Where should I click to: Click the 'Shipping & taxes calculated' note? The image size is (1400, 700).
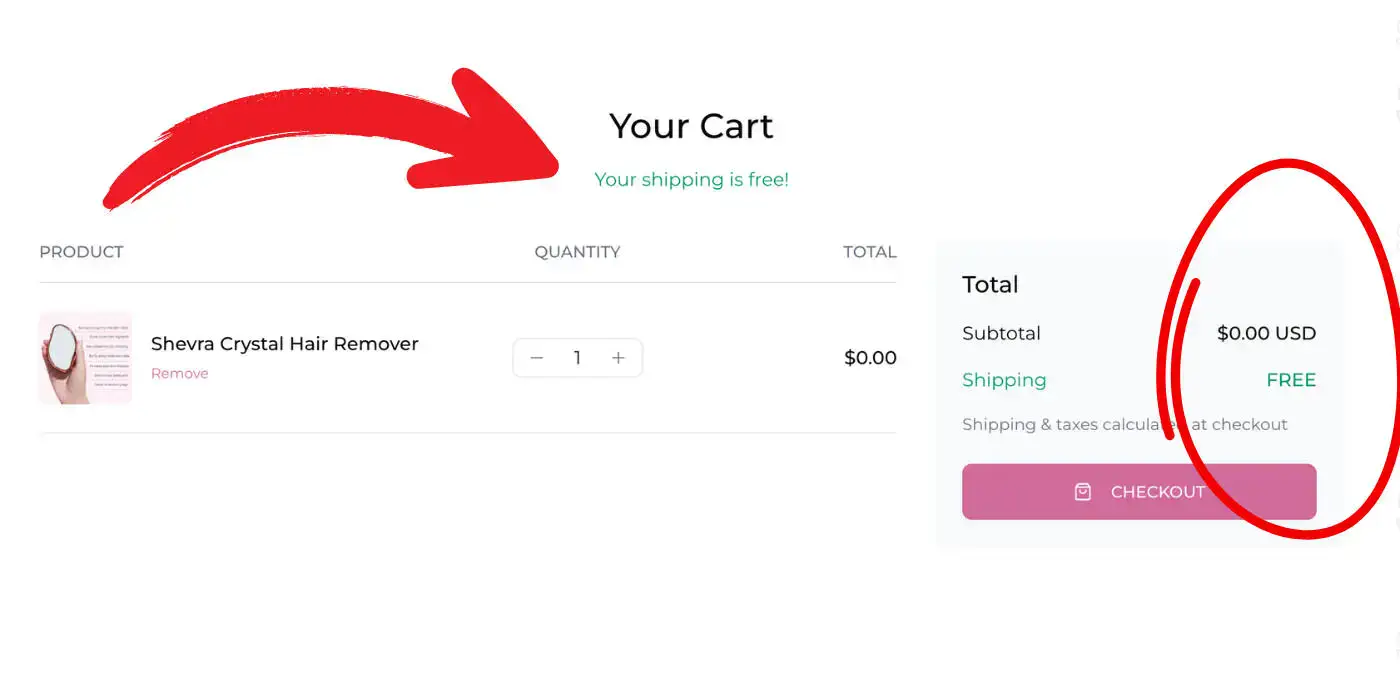coord(1125,425)
